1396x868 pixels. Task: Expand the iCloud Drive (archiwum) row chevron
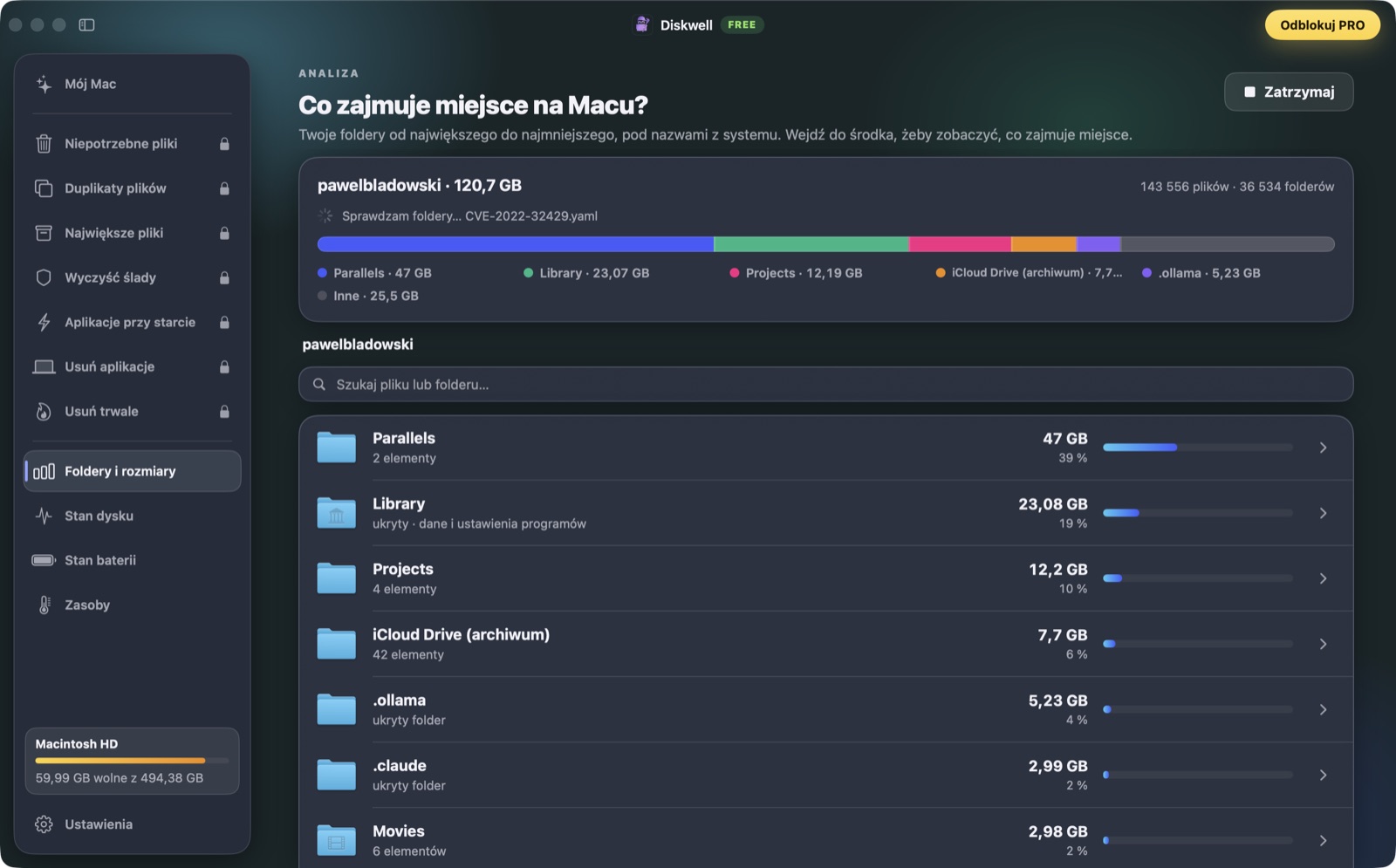[x=1323, y=644]
